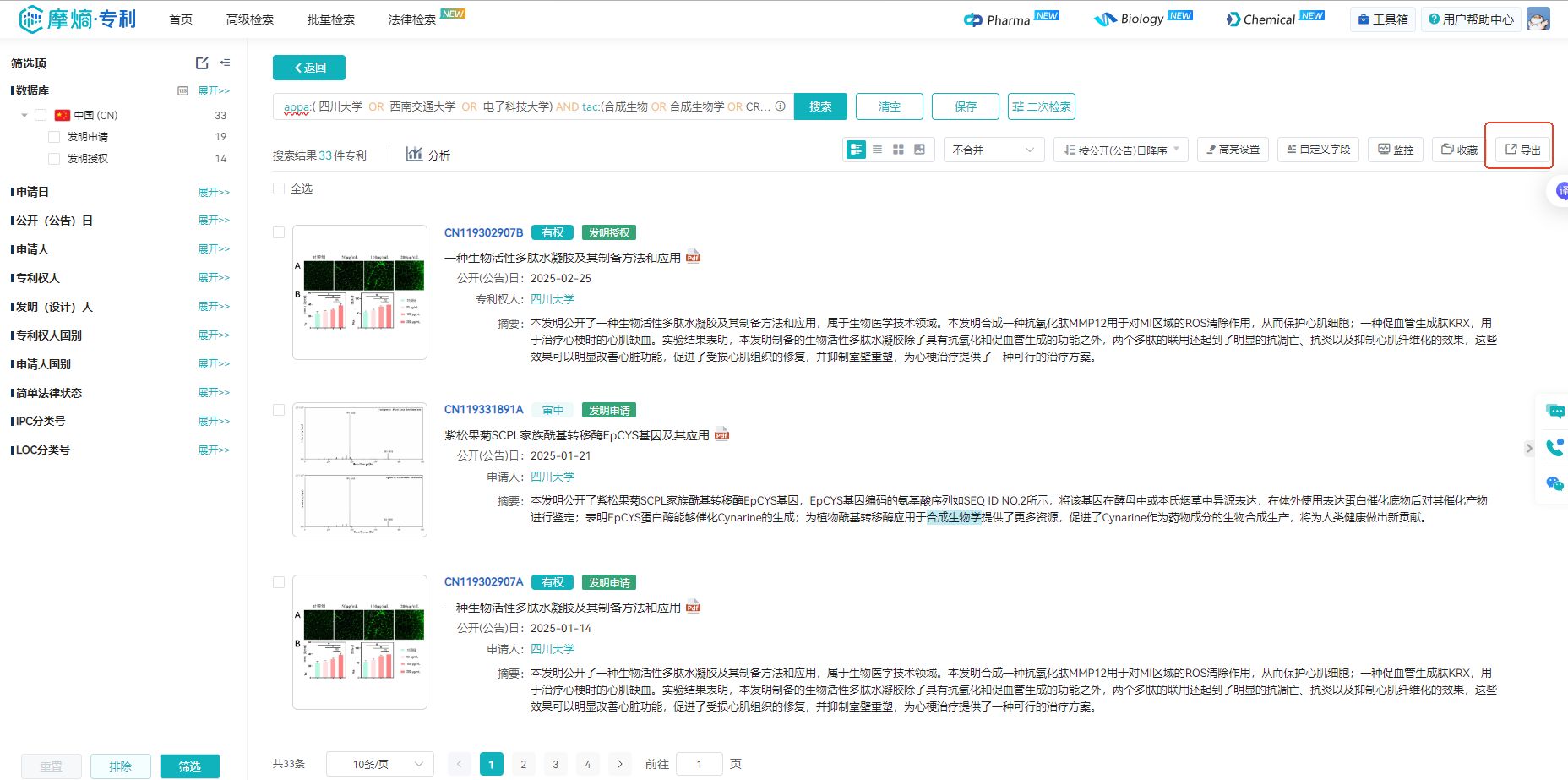The image size is (1568, 780).
Task: Open the 分析 analysis chart icon
Action: coord(414,154)
